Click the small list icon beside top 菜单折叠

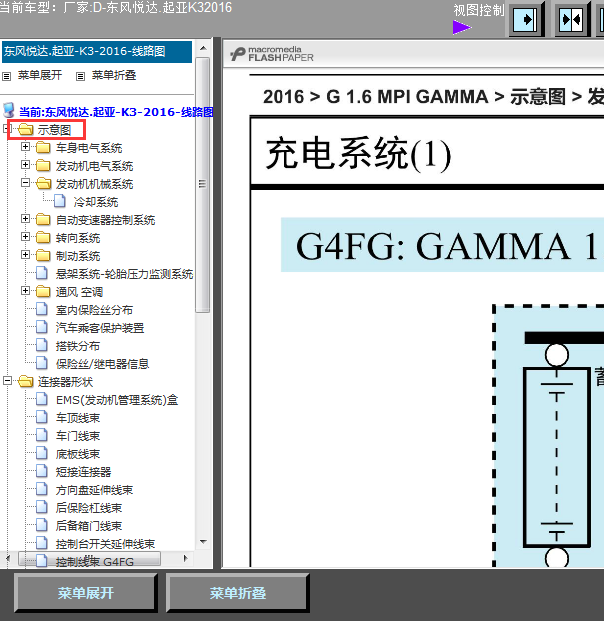(81, 76)
